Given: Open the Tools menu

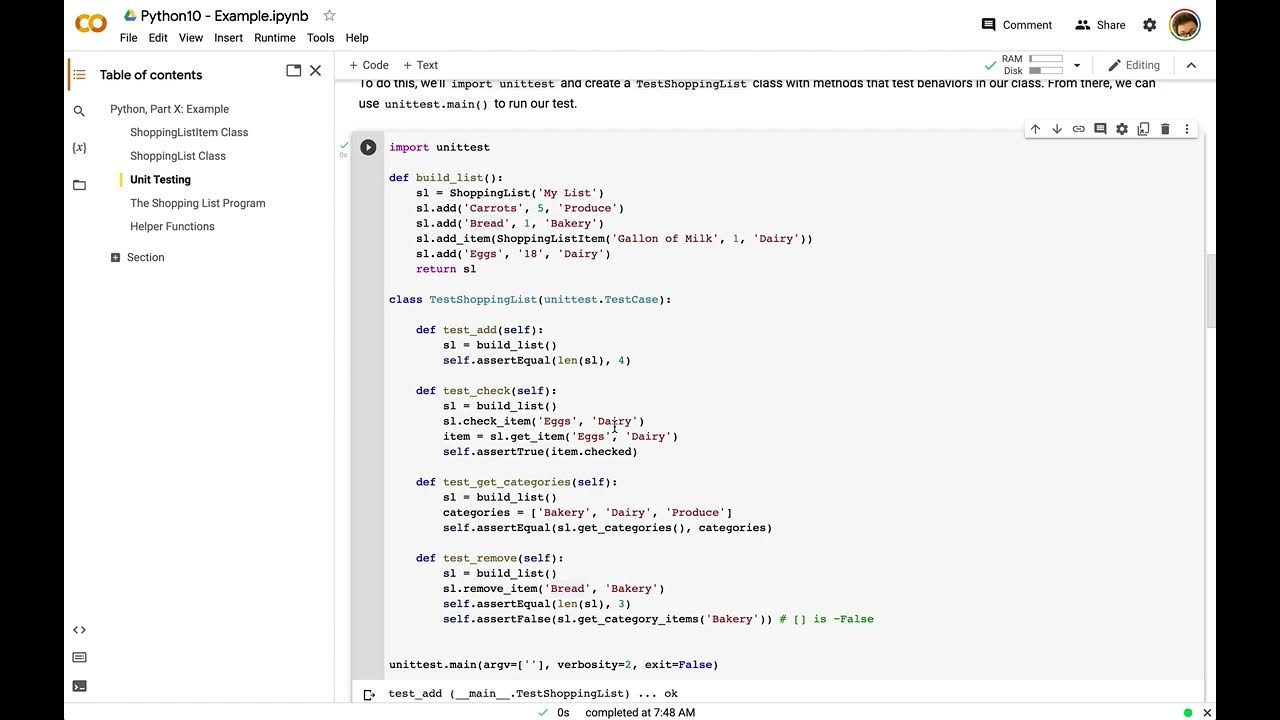Looking at the screenshot, I should (320, 38).
